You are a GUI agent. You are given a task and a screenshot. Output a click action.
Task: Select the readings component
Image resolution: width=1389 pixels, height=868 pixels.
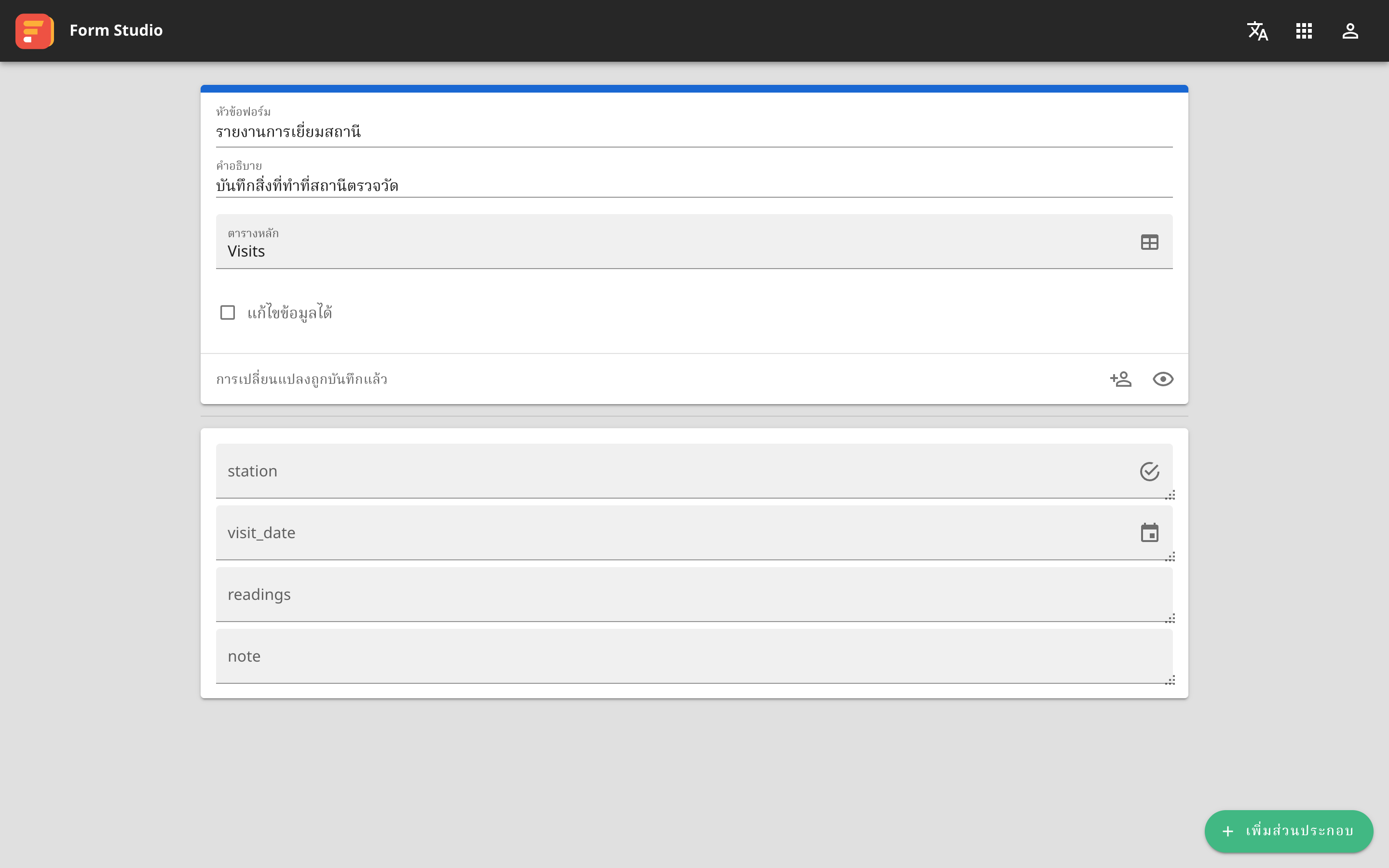(x=694, y=594)
